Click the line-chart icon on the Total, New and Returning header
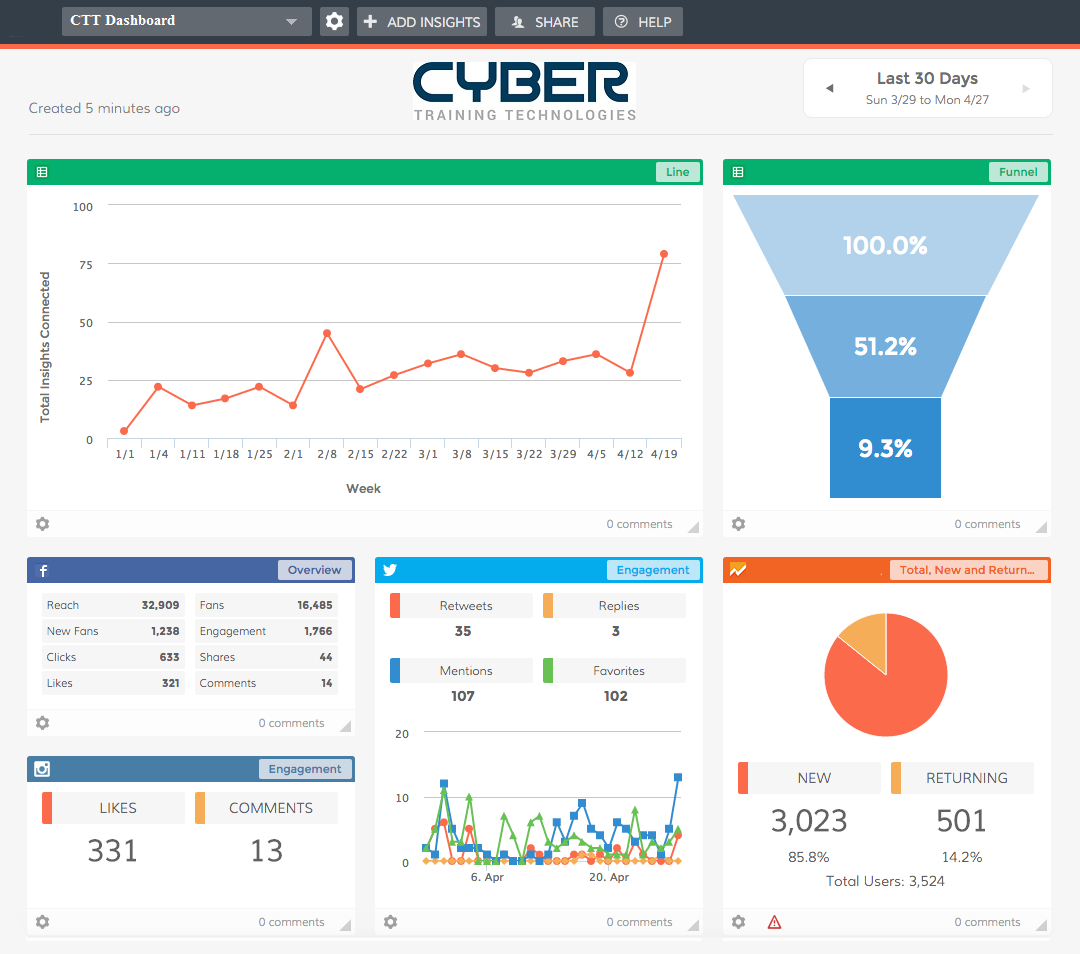The image size is (1080, 954). (737, 569)
